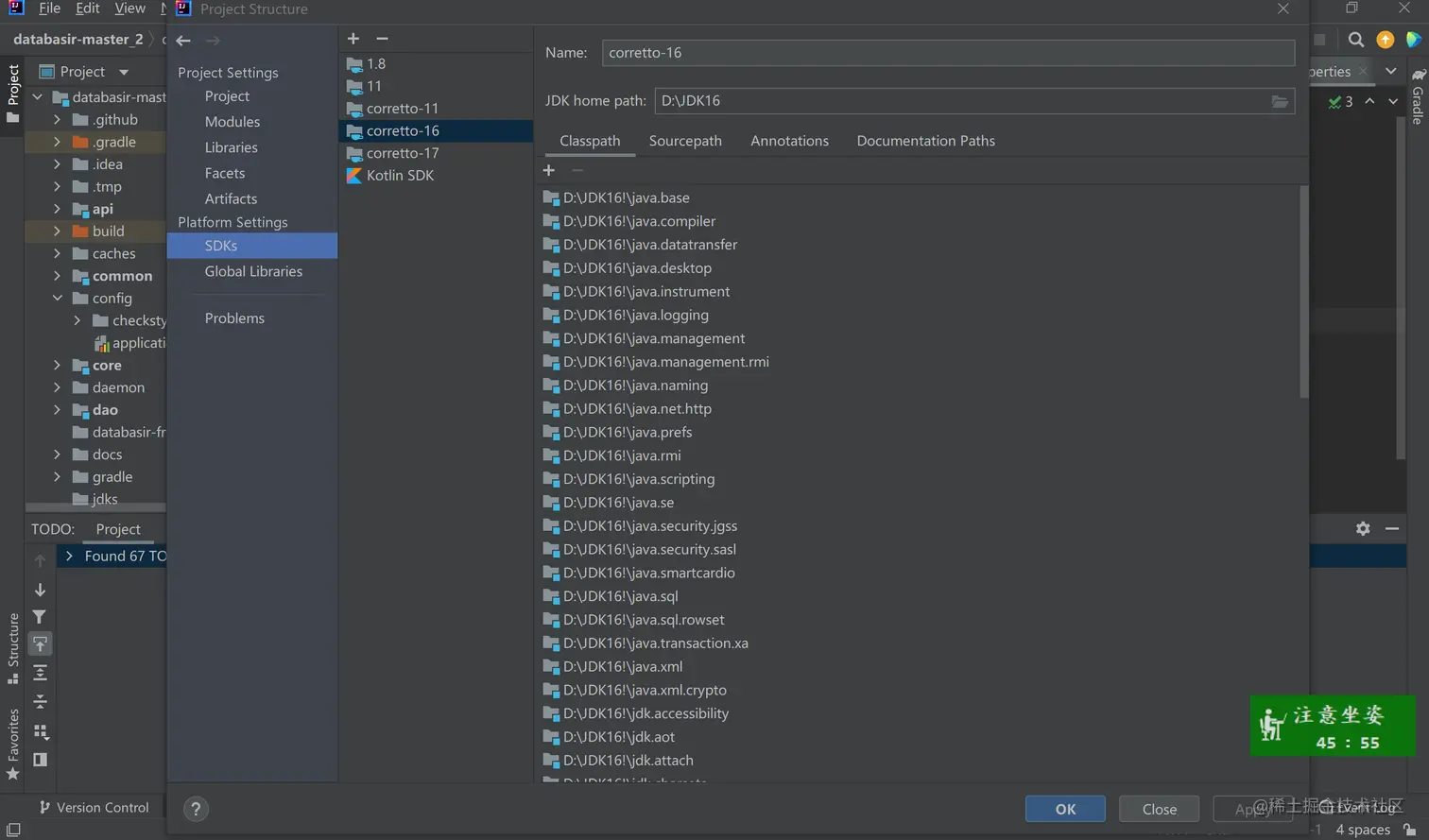Expand the .github folder
The height and width of the screenshot is (840, 1429).
58,120
